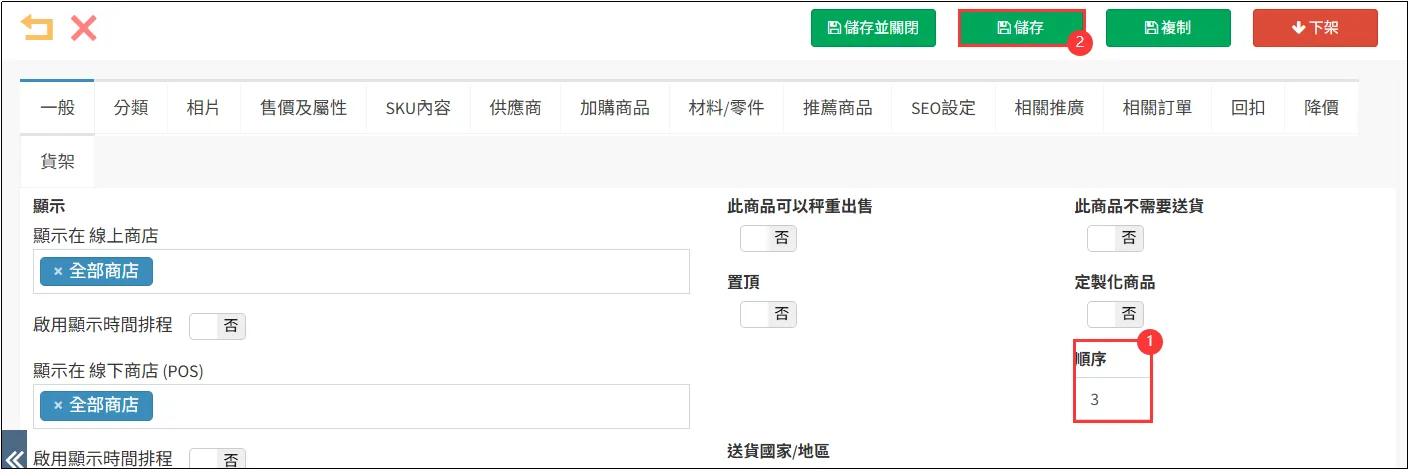Image resolution: width=1410 pixels, height=470 pixels.
Task: Toggle 此商品可以秤重出售 switch
Action: point(768,238)
